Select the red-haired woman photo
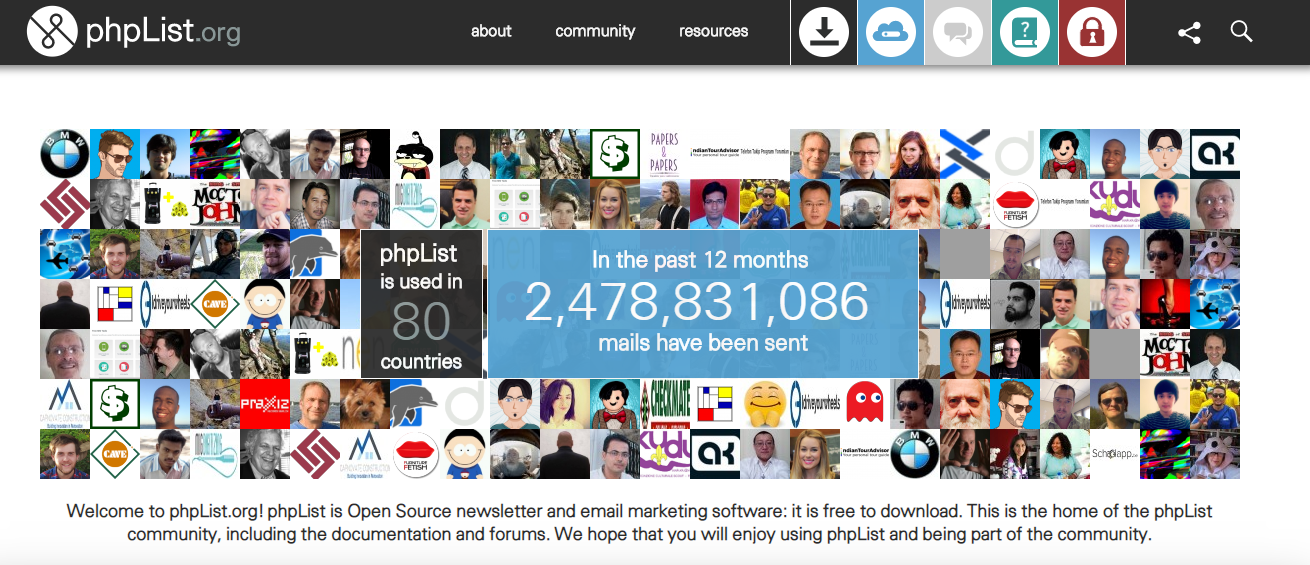This screenshot has width=1310, height=565. 915,154
